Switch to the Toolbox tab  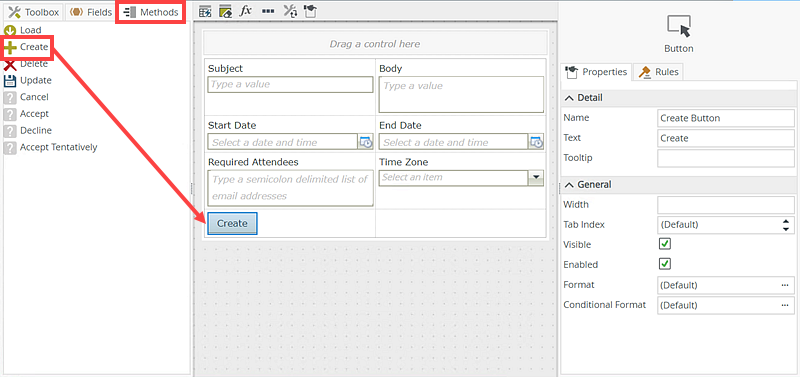coord(34,12)
